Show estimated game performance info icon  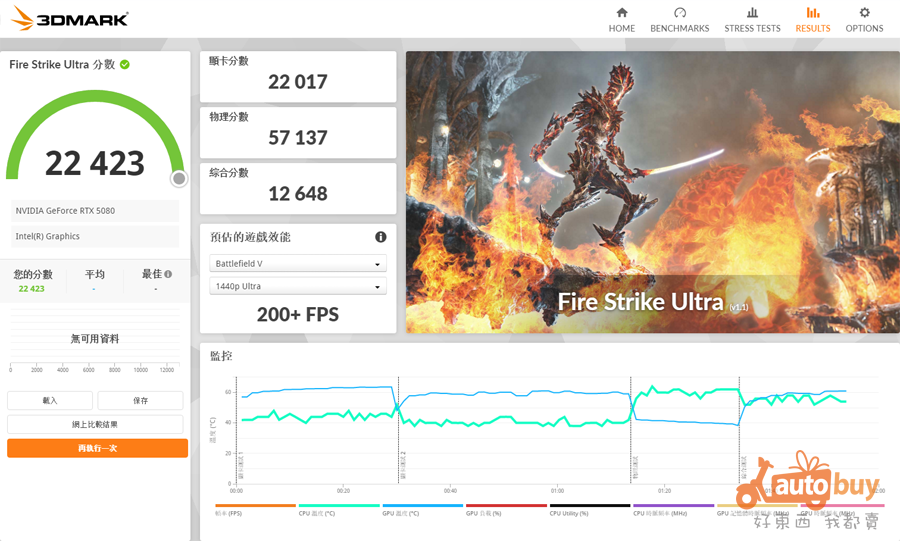click(380, 237)
